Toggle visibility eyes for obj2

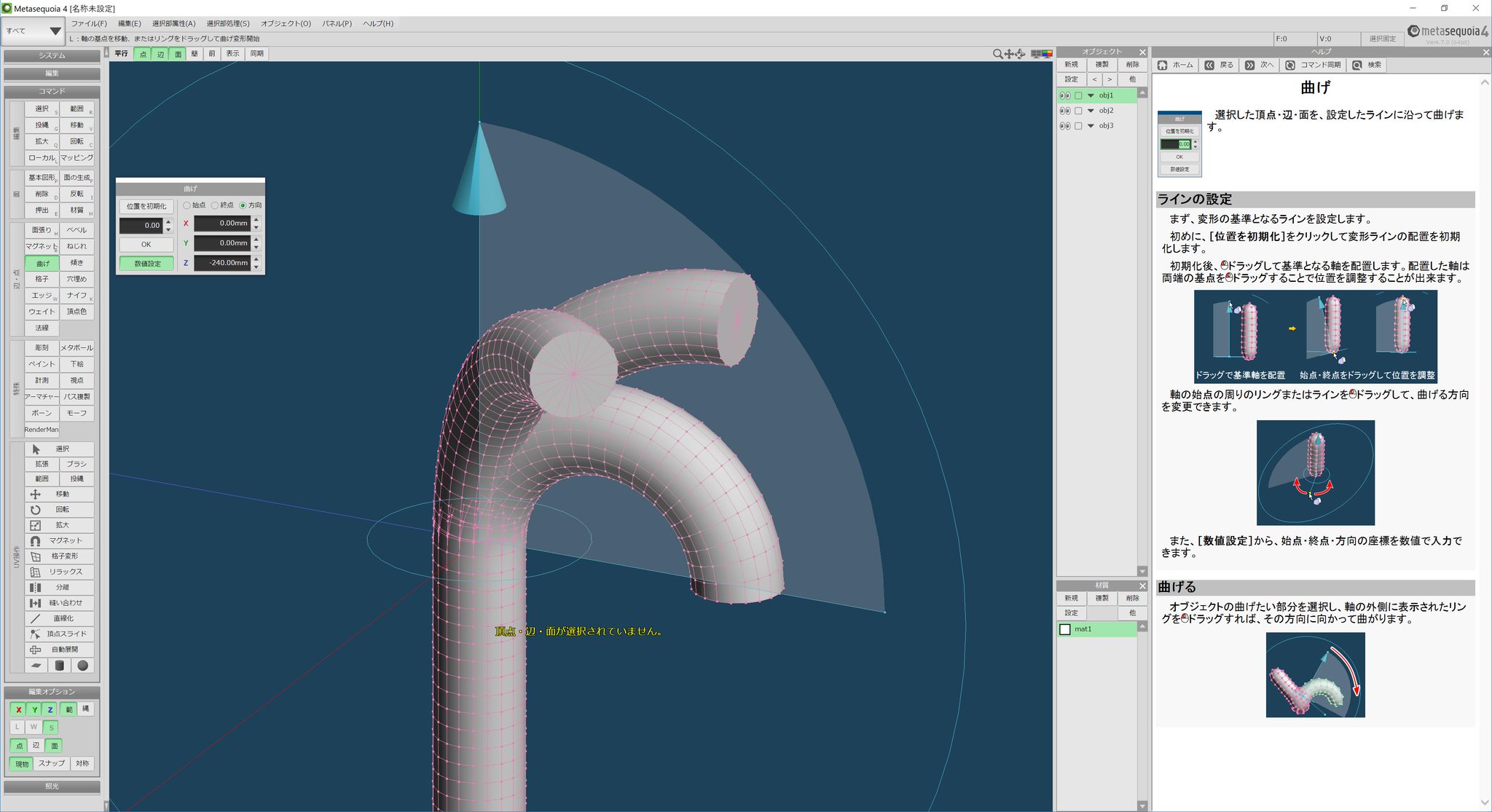pos(1065,111)
